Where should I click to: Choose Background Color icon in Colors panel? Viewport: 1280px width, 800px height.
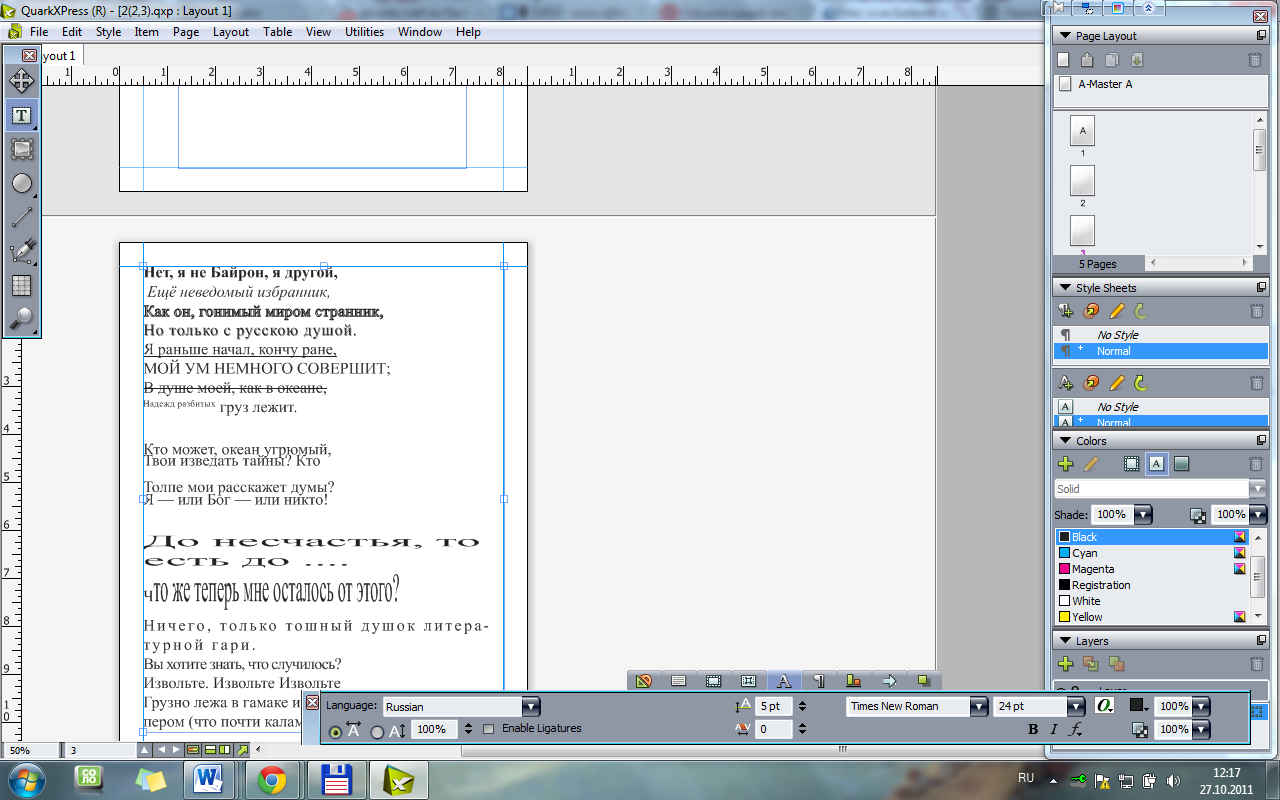tap(1182, 464)
